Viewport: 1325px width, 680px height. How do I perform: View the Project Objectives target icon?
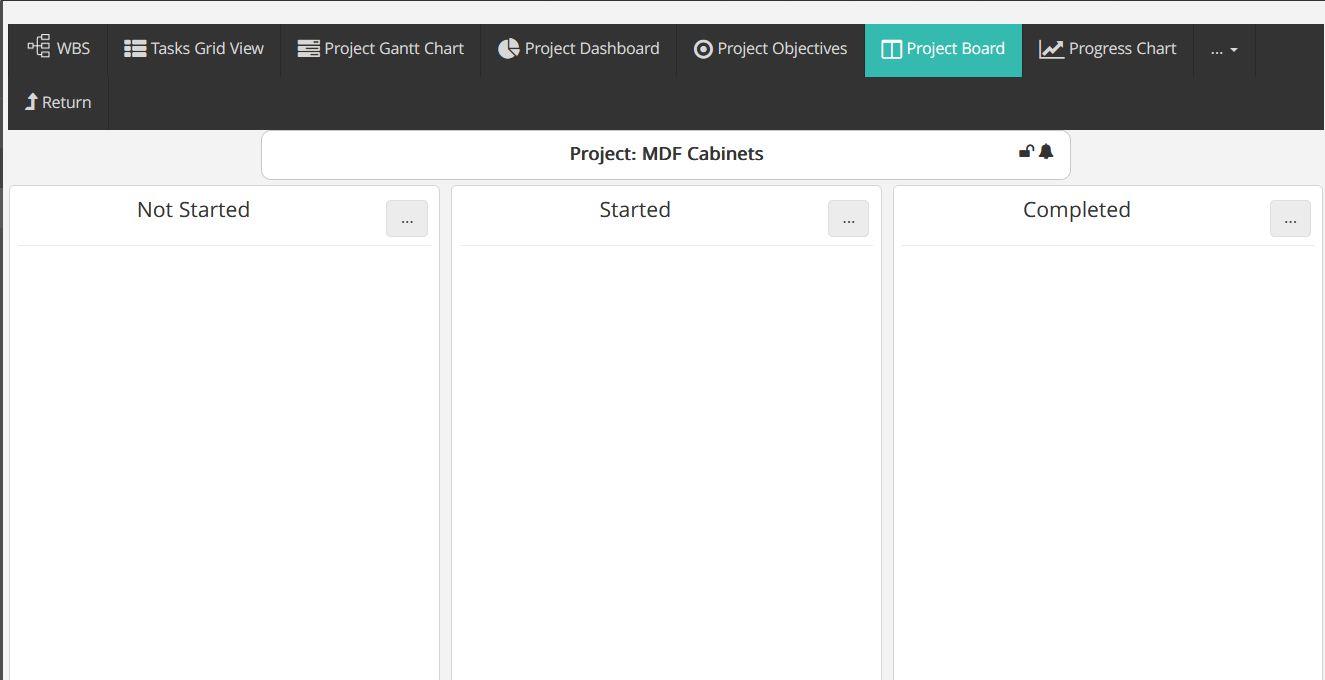(702, 47)
